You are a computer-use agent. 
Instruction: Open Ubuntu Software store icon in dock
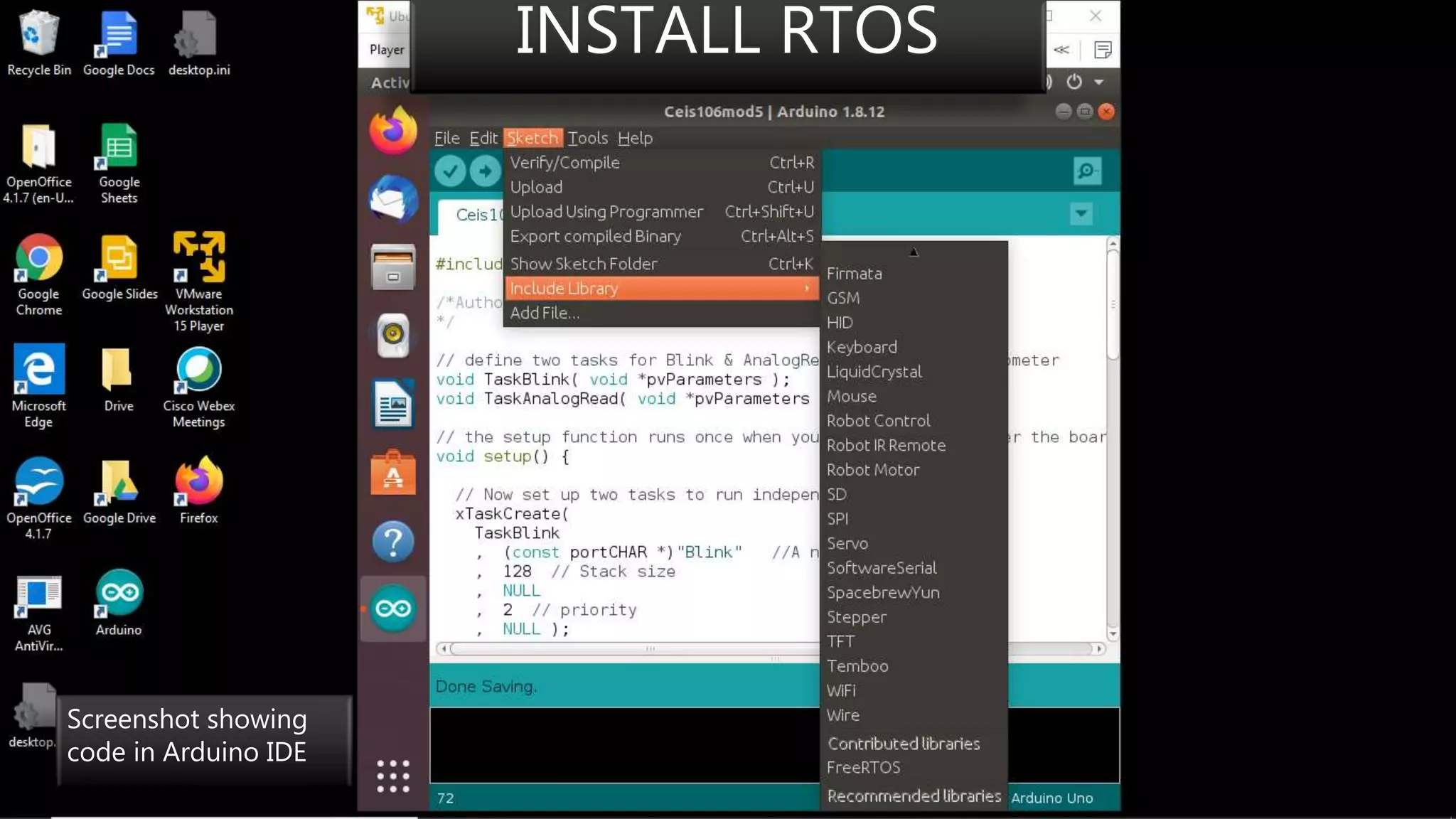[393, 473]
